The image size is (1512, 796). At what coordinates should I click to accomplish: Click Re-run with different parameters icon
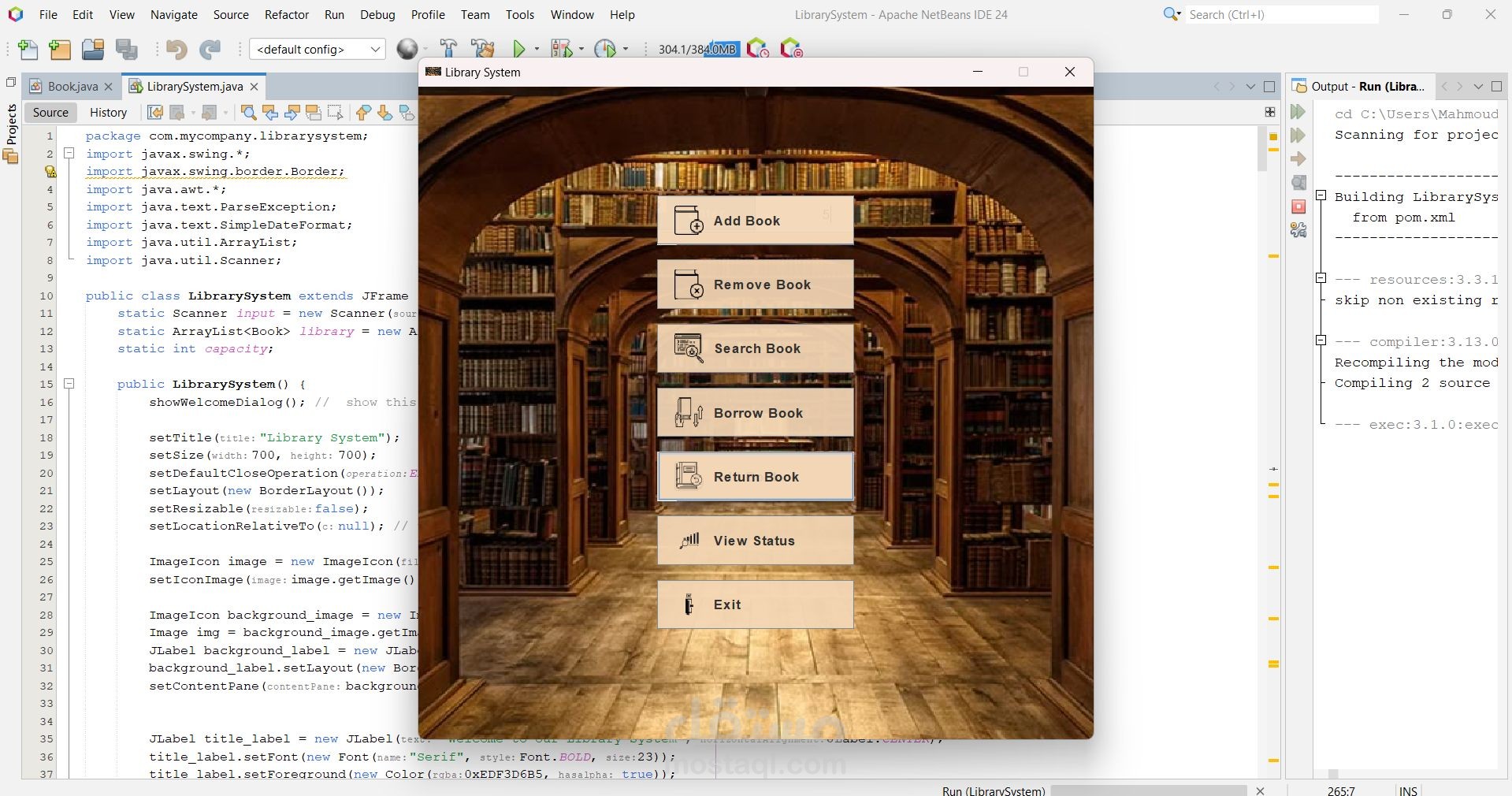[x=1298, y=136]
